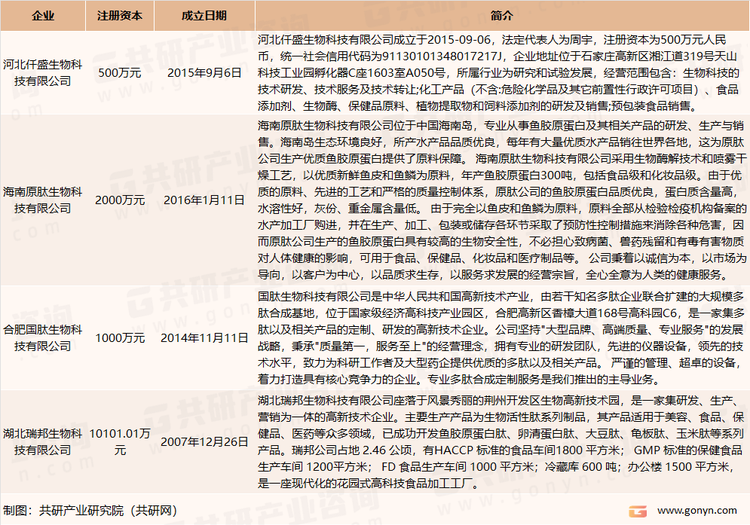Click the 国肽生物 company description text
The width and height of the screenshot is (750, 525).
(x=501, y=338)
